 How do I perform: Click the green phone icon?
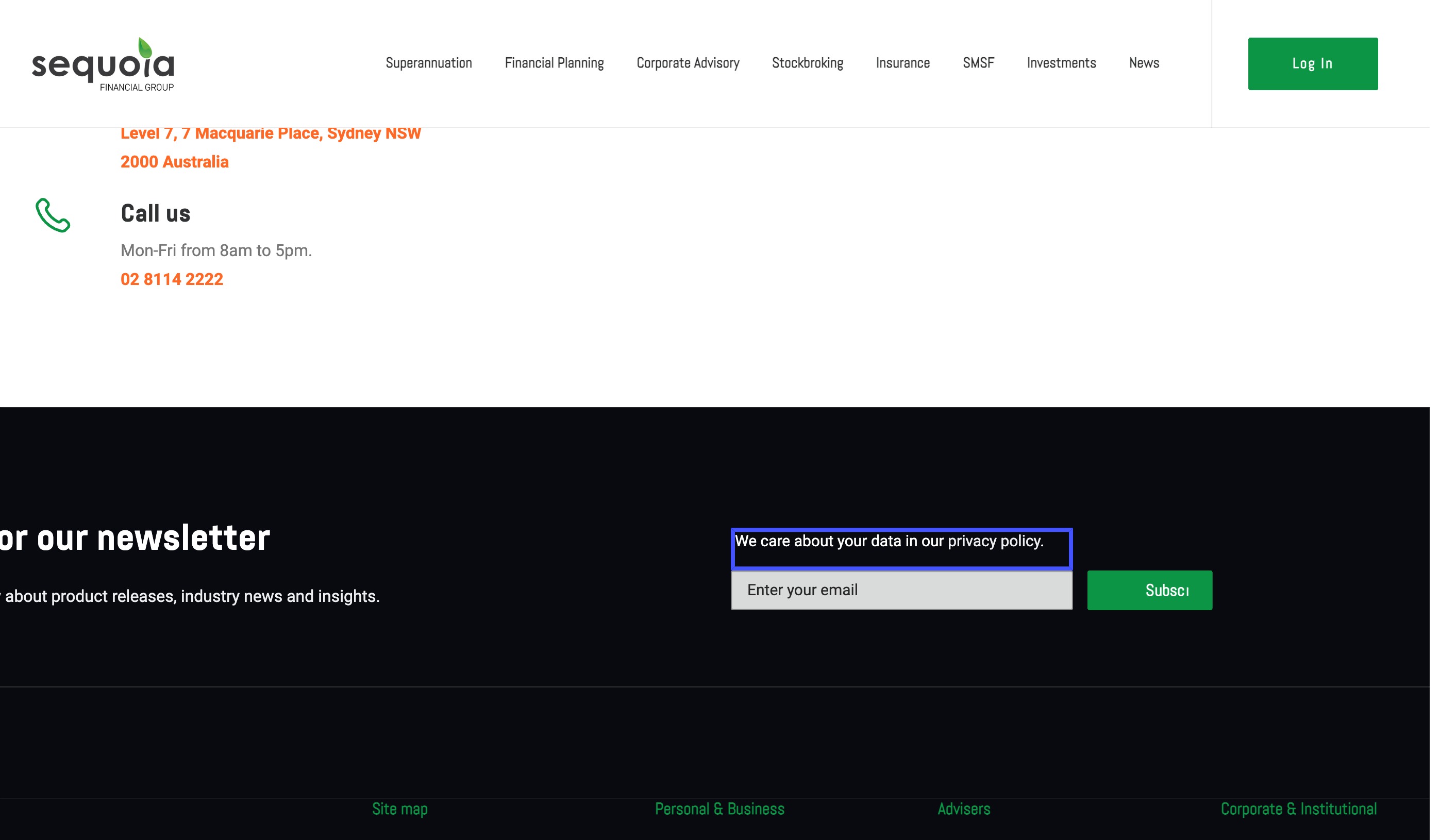53,215
